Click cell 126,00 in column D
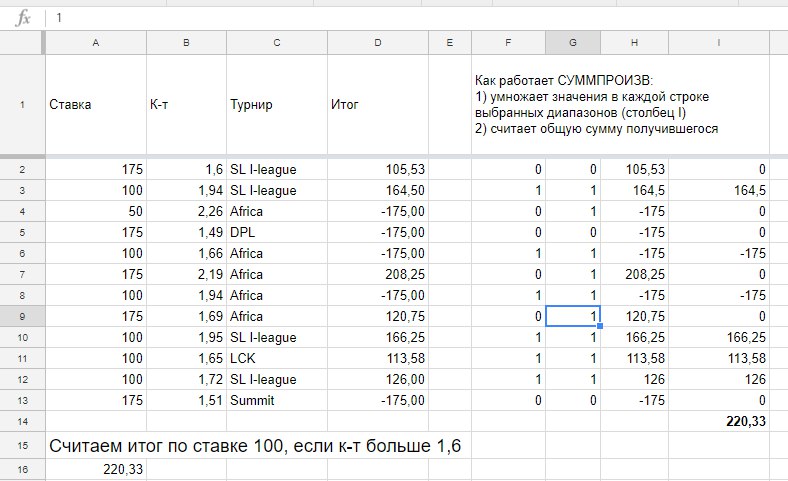Image resolution: width=788 pixels, height=481 pixels. click(378, 379)
